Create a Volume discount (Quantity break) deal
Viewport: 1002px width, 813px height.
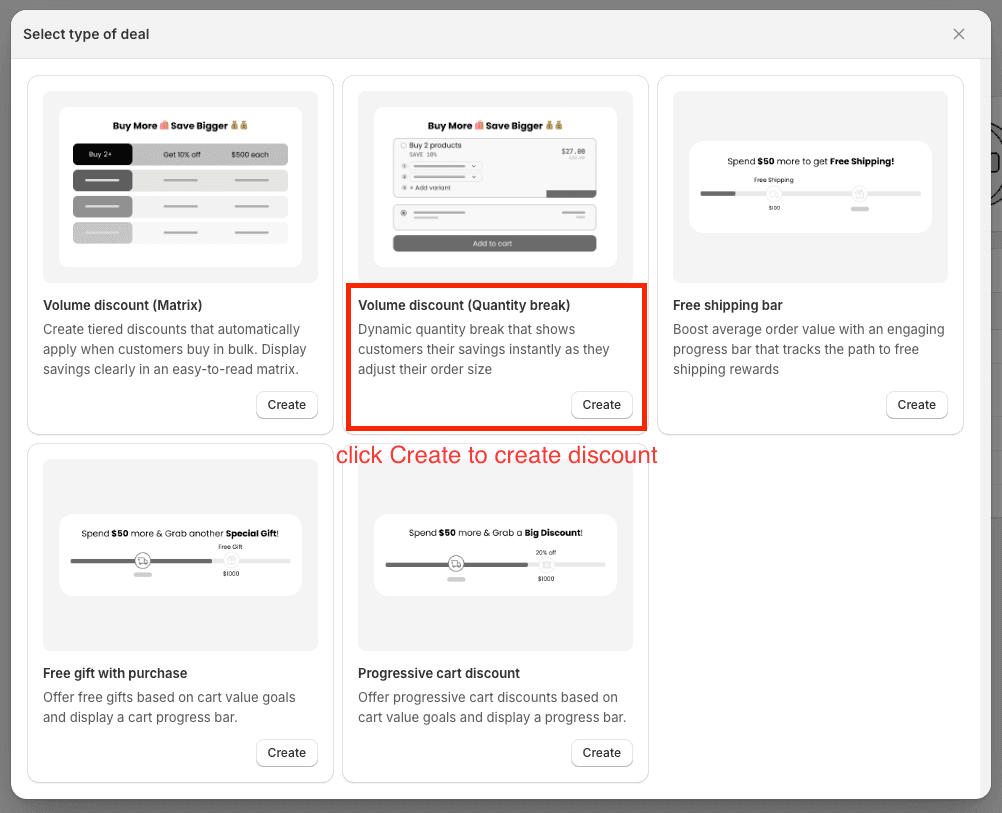(x=601, y=405)
